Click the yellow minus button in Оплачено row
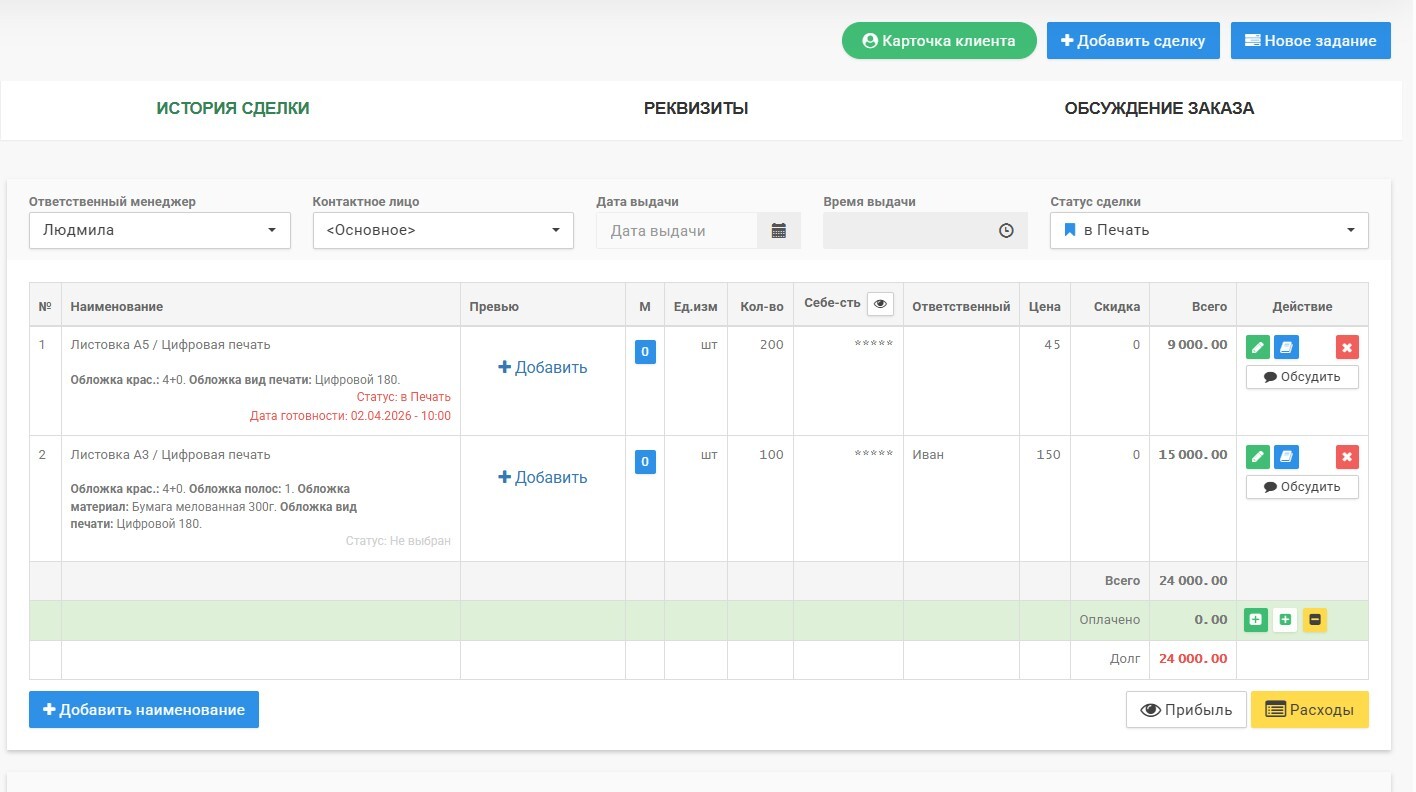 pos(1315,620)
